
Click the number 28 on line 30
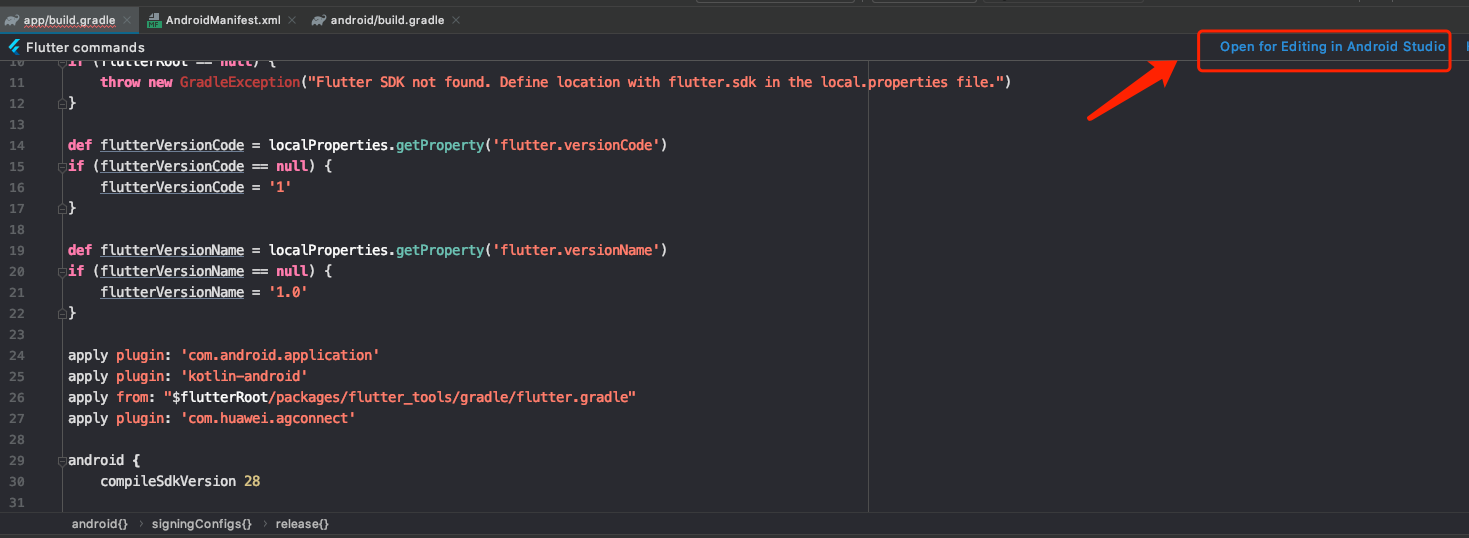pos(252,481)
